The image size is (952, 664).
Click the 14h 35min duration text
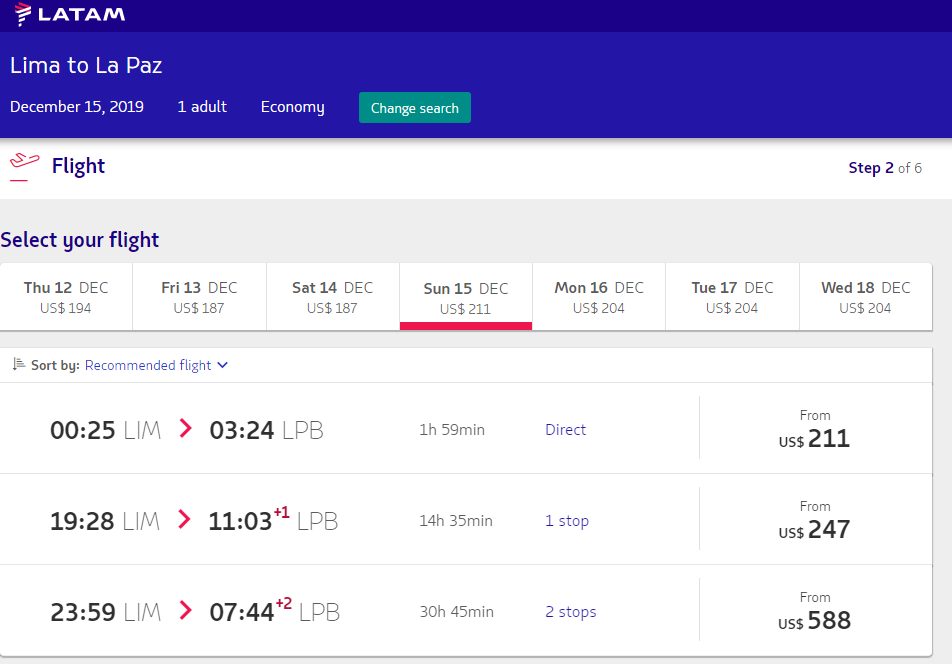coord(455,521)
